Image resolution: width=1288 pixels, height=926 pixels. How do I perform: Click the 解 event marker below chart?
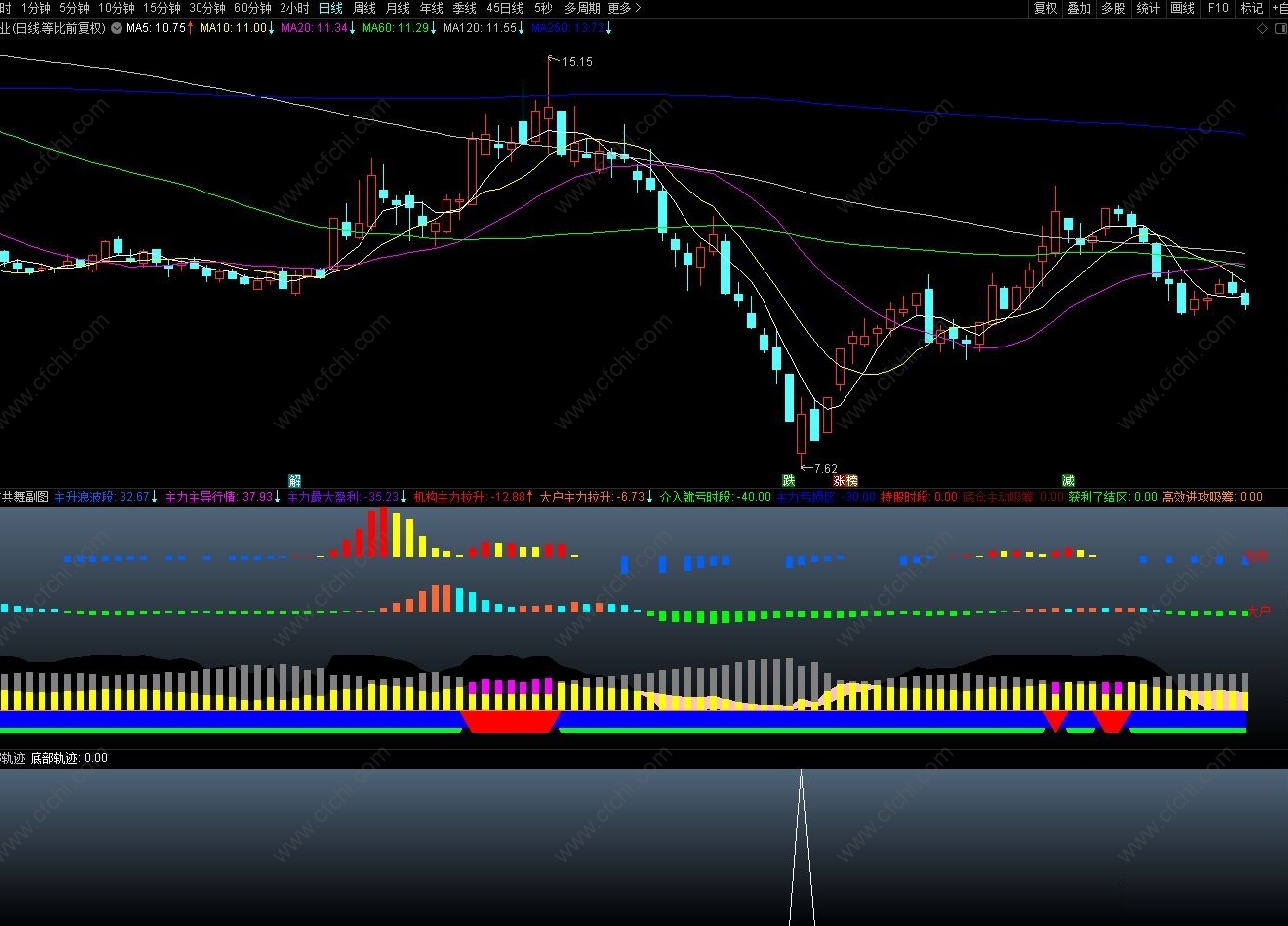coord(294,481)
